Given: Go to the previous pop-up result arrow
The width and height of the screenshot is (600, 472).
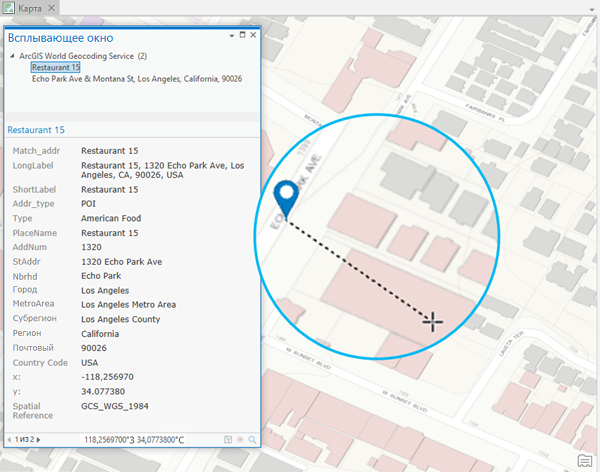Looking at the screenshot, I should pyautogui.click(x=9, y=439).
